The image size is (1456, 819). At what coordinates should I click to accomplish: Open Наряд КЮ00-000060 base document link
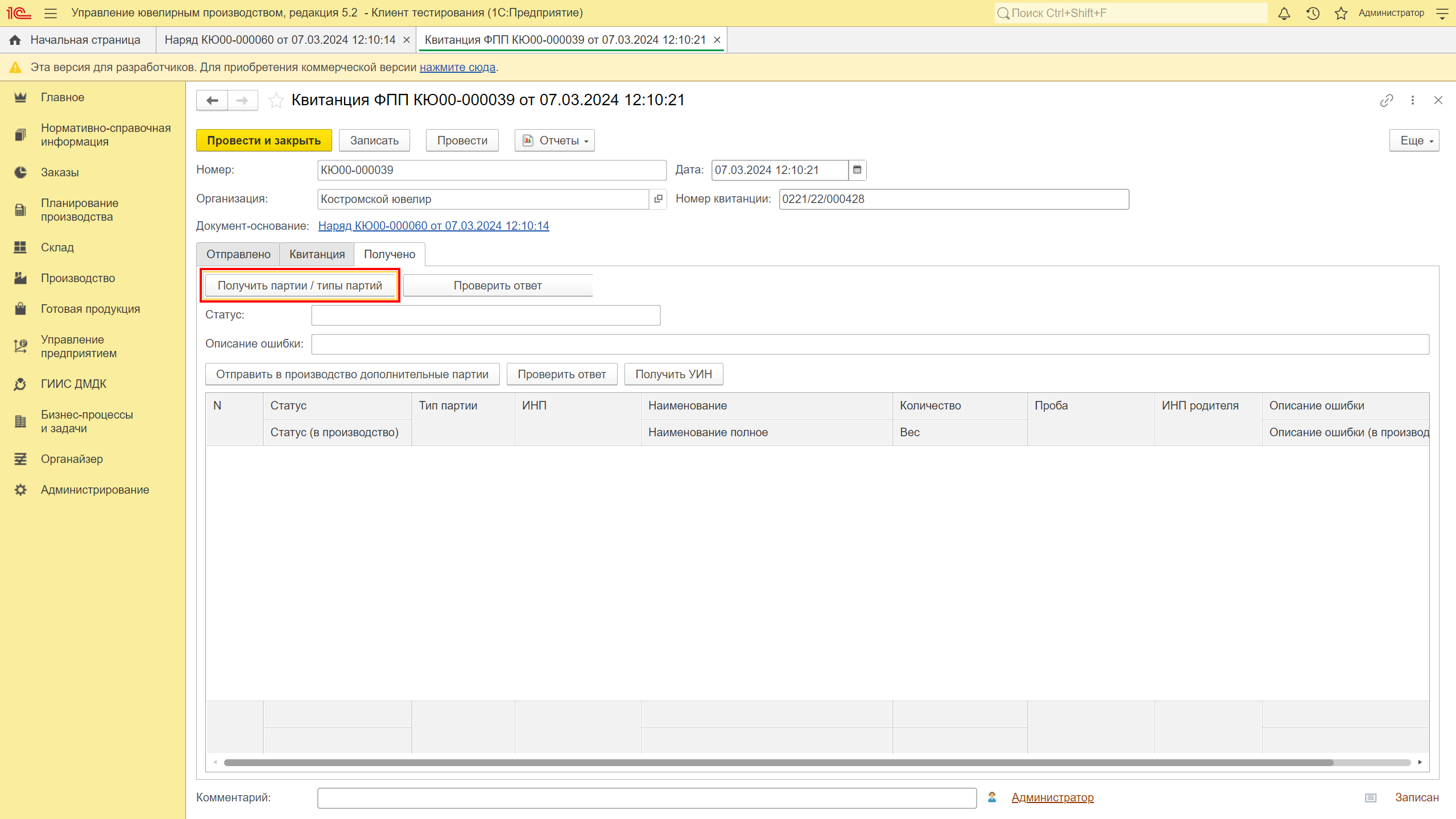pyautogui.click(x=433, y=226)
